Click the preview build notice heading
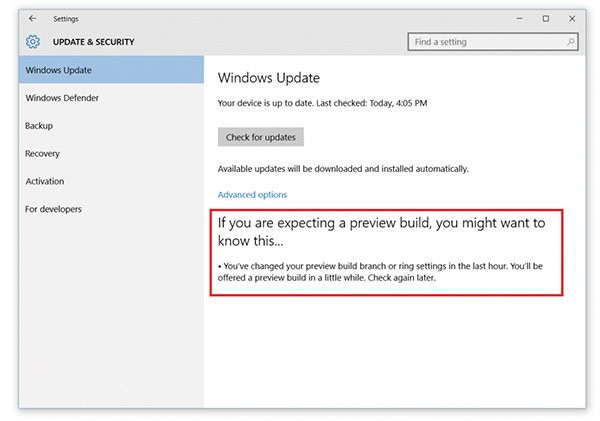This screenshot has width=600, height=421. pyautogui.click(x=381, y=232)
